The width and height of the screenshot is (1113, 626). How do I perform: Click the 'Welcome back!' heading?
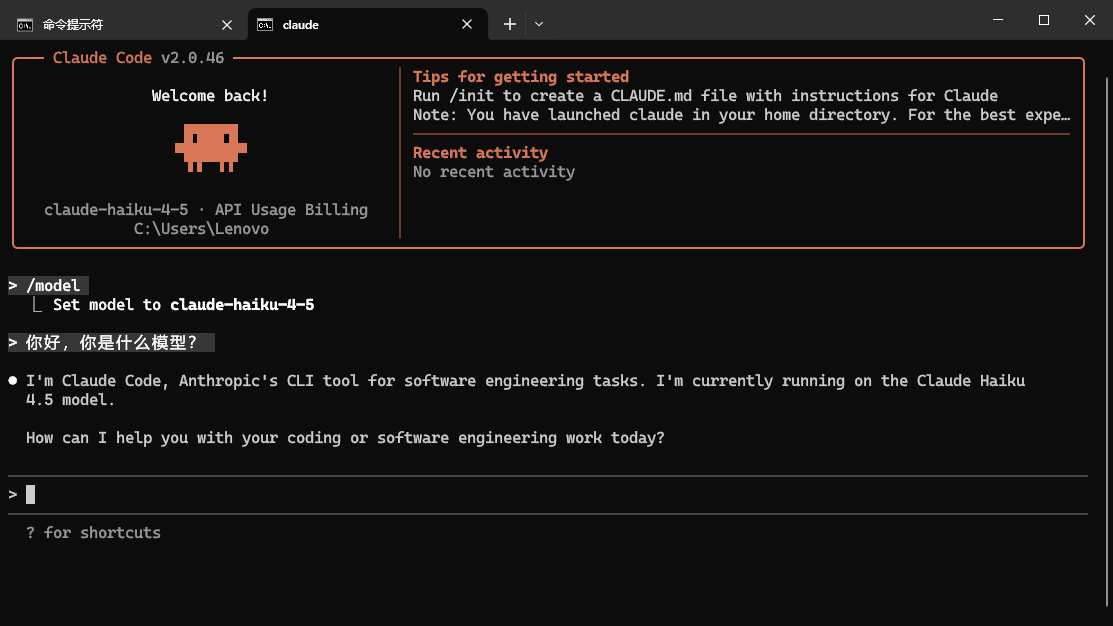click(210, 96)
